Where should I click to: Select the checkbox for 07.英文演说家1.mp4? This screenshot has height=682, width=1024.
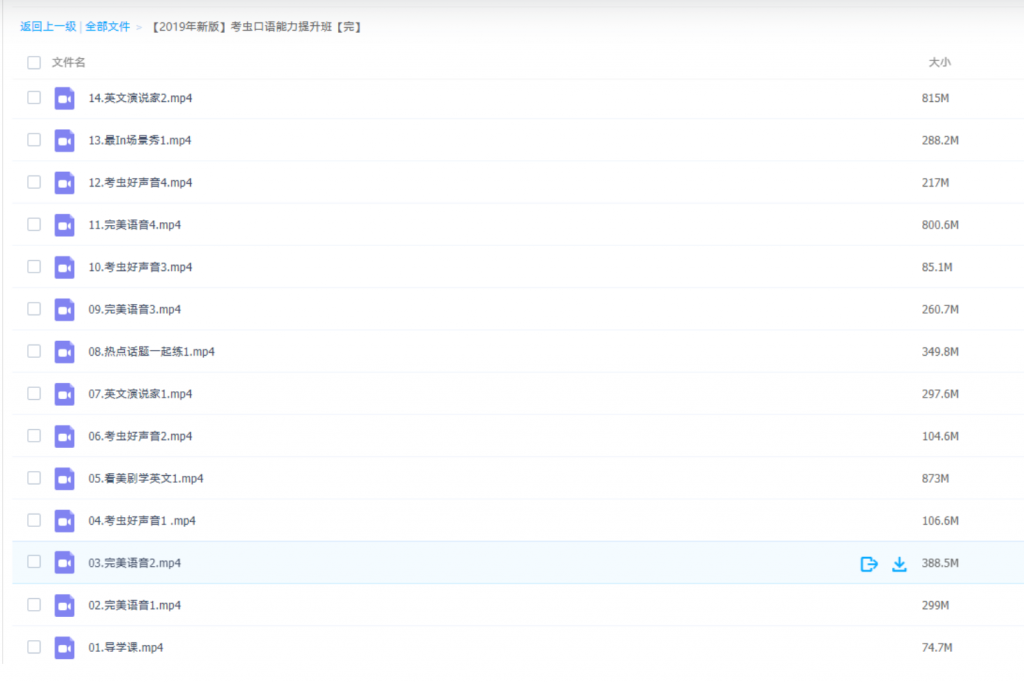coord(34,394)
